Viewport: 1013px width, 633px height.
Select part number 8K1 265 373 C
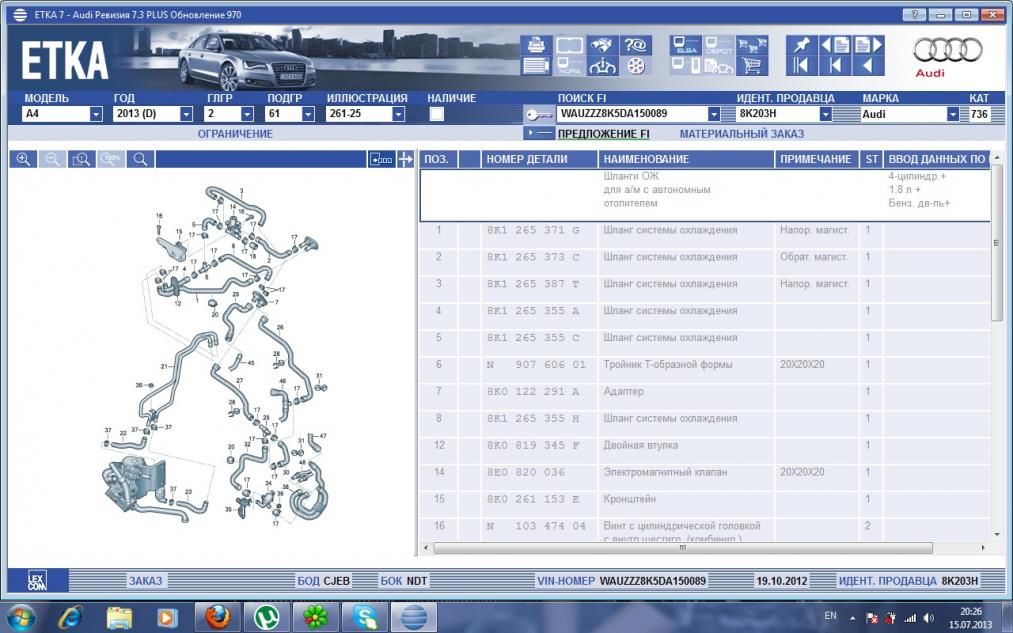533,257
